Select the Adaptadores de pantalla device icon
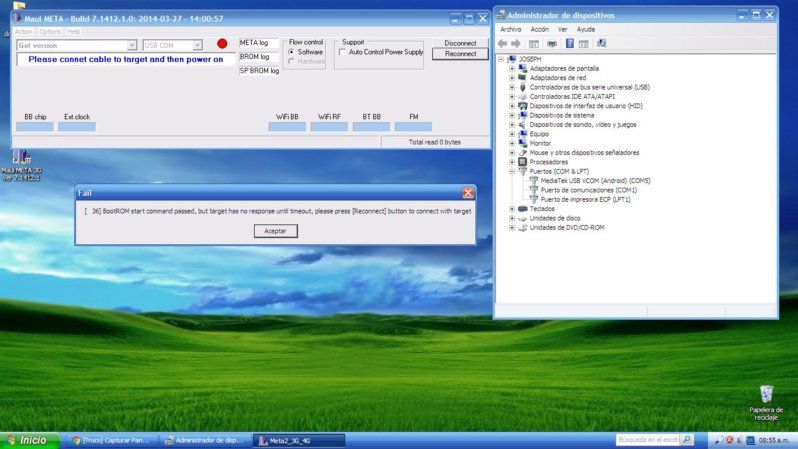 coord(523,68)
